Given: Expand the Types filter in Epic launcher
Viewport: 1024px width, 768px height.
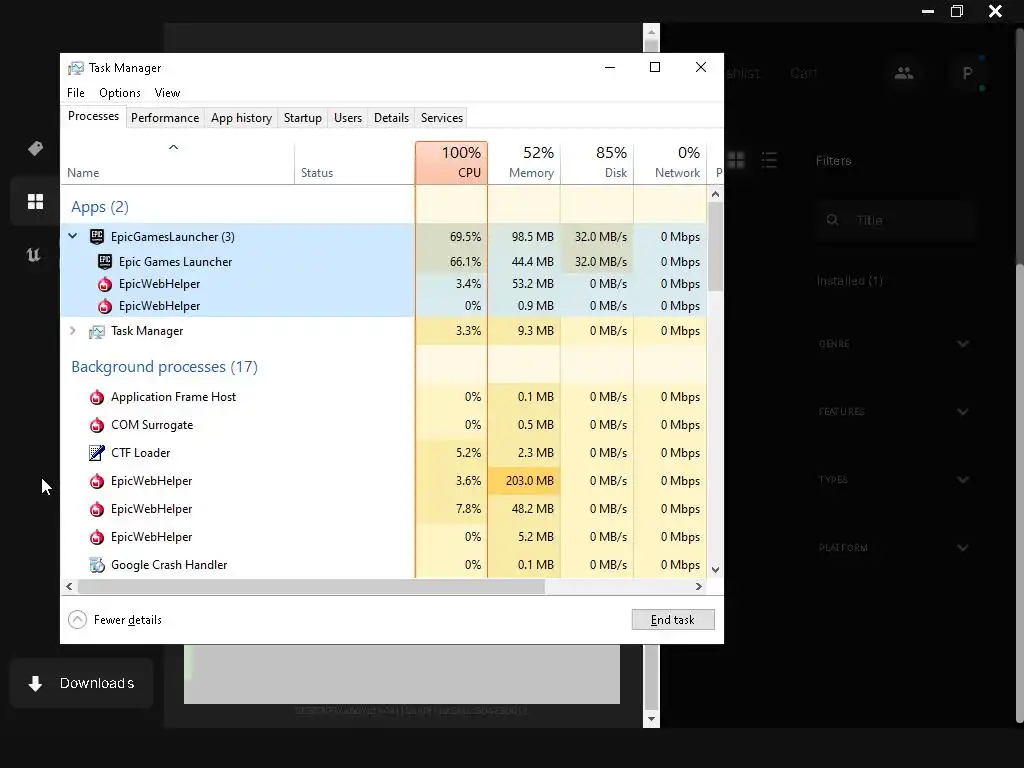Looking at the screenshot, I should 893,479.
